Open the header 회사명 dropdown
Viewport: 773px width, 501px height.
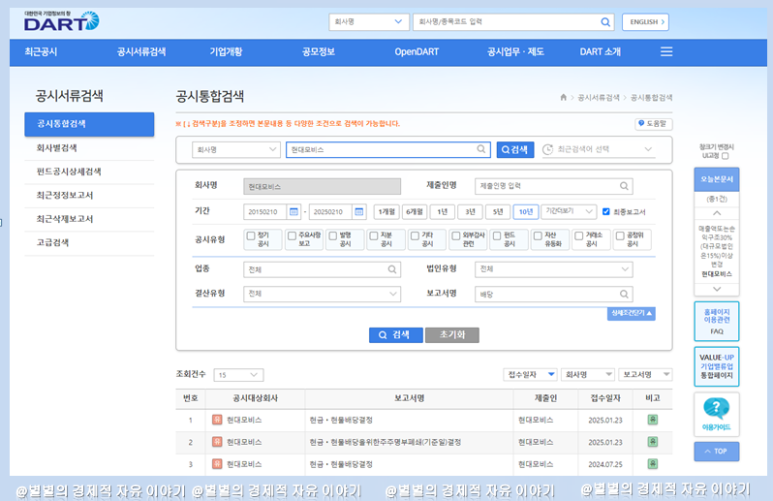pyautogui.click(x=369, y=22)
